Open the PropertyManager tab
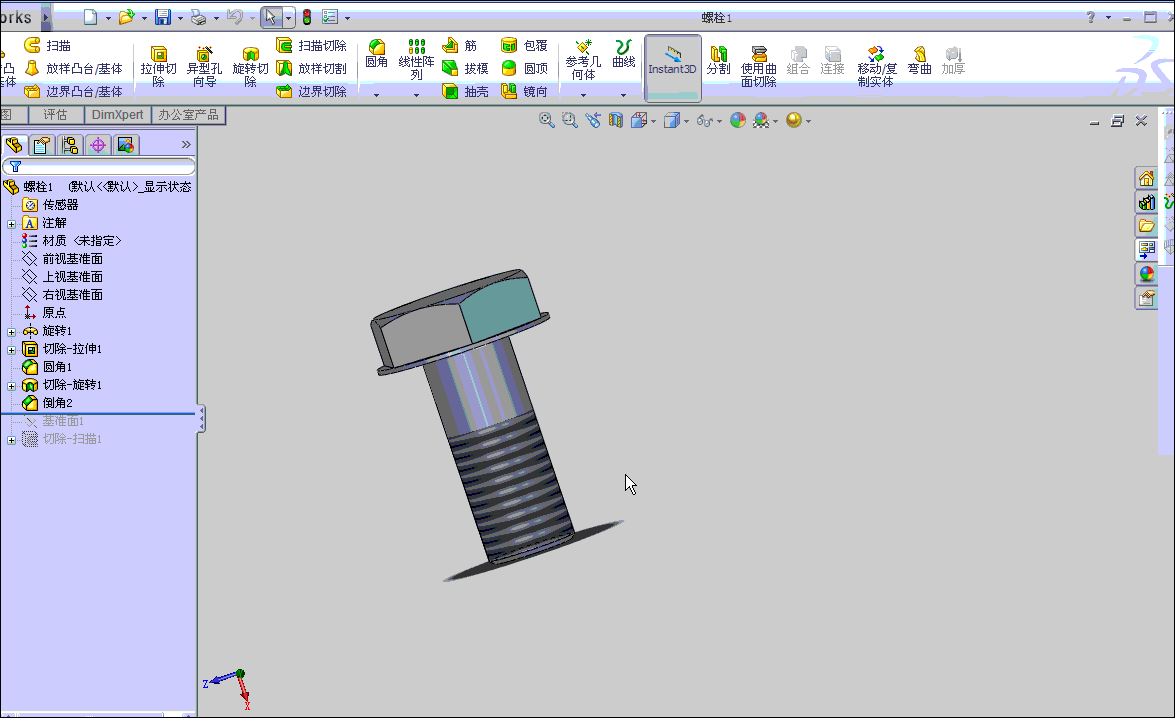The width and height of the screenshot is (1175, 718). (x=42, y=145)
